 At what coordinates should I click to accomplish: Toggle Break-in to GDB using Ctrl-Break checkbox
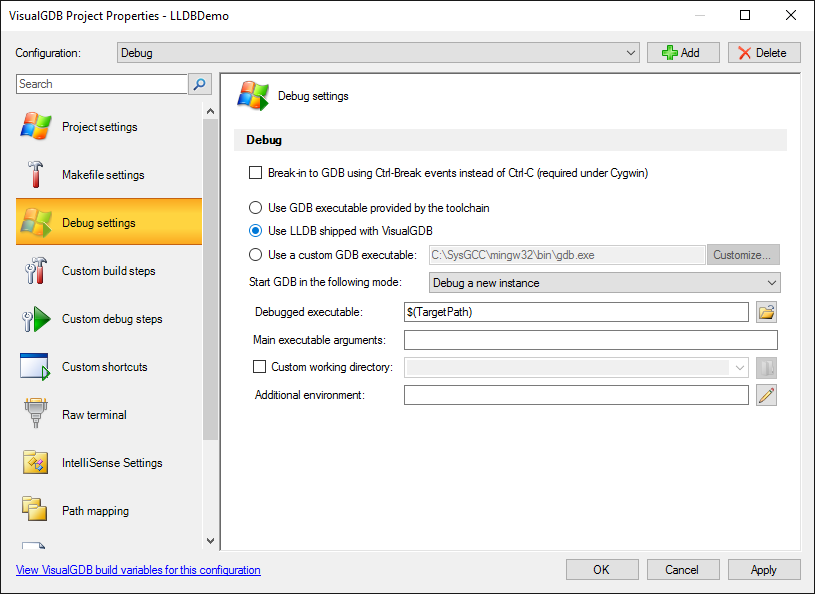click(255, 173)
